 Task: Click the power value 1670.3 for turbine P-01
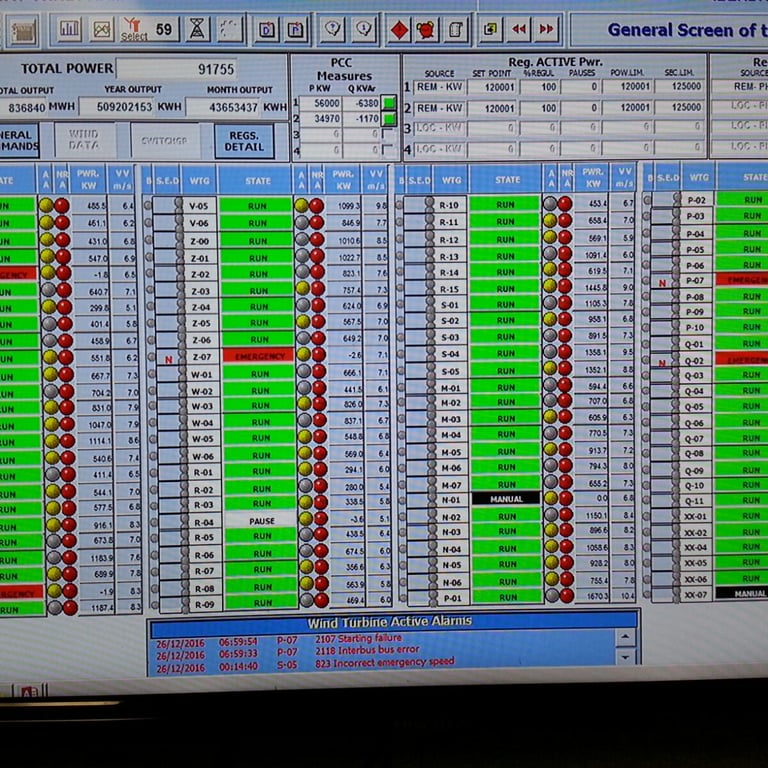point(593,596)
